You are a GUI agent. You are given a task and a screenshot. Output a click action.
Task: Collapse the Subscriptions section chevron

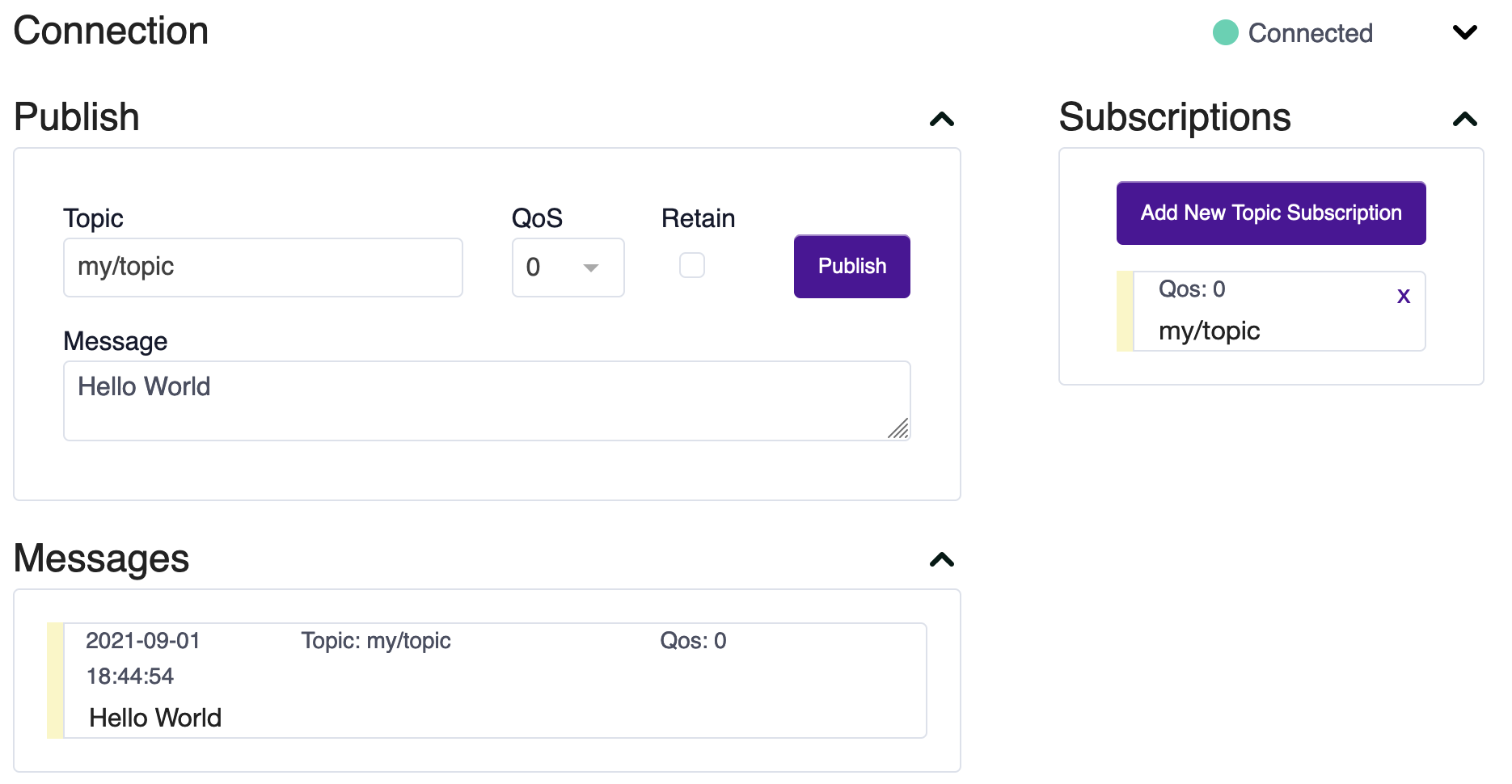pyautogui.click(x=1464, y=120)
